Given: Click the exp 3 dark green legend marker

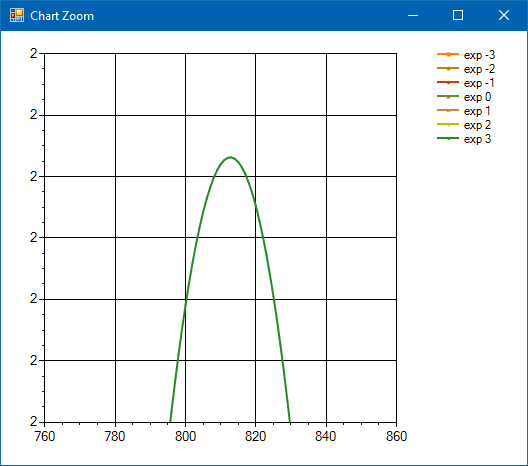Looking at the screenshot, I should click(x=448, y=138).
